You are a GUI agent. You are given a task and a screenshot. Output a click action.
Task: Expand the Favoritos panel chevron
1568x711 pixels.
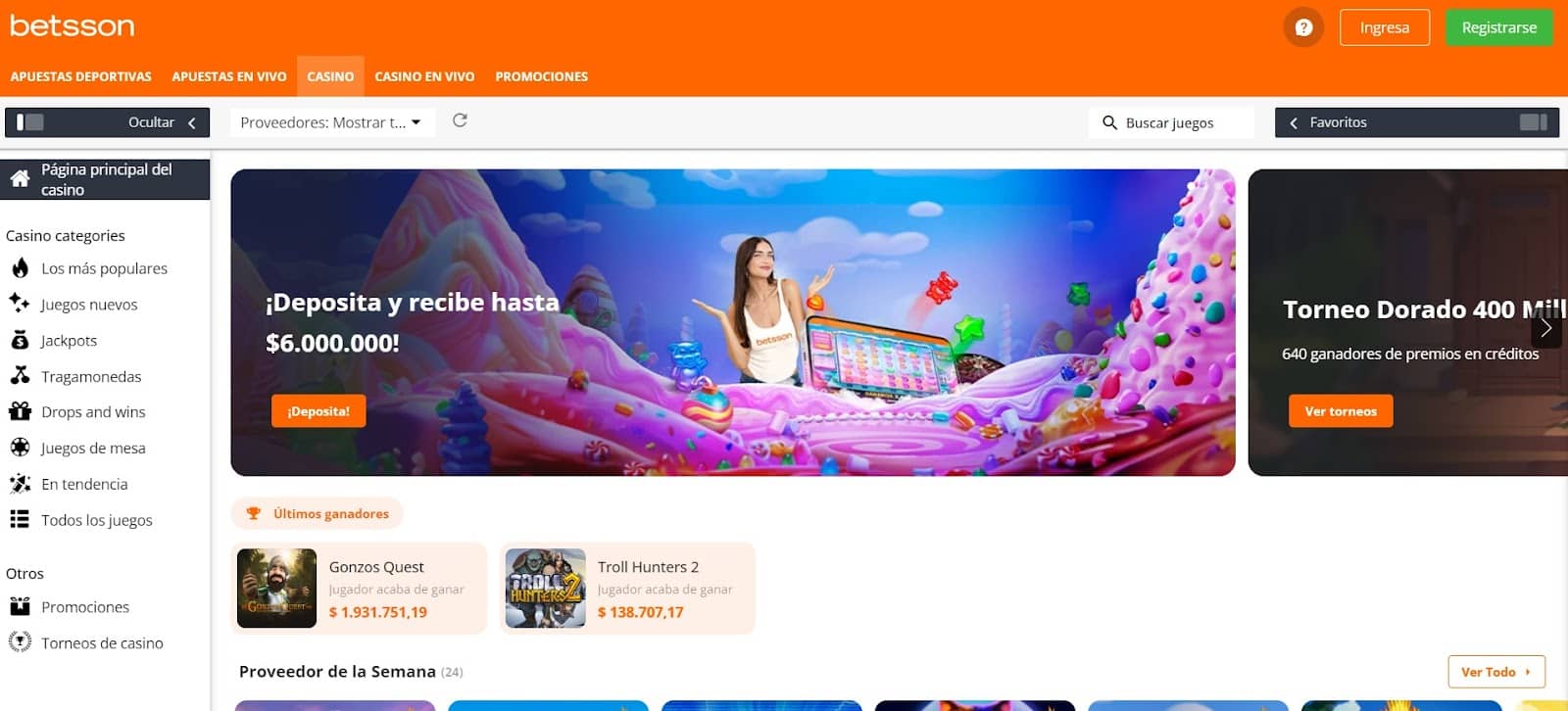tap(1294, 122)
